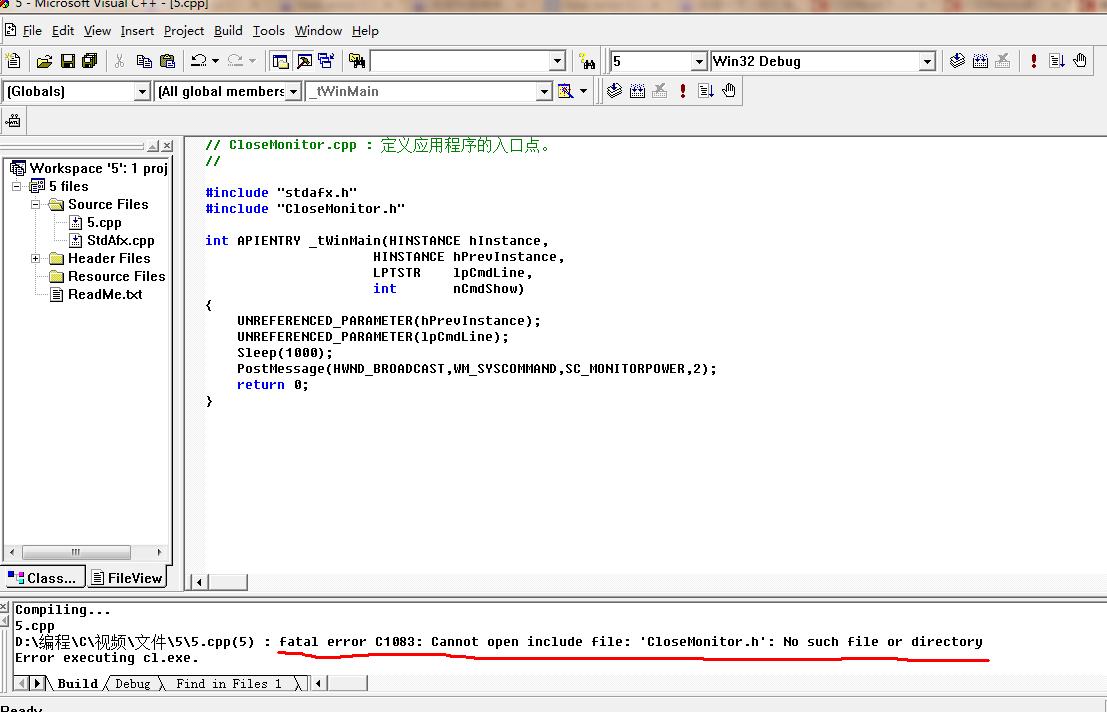Click the Open file folder icon
The height and width of the screenshot is (712, 1107).
point(44,61)
